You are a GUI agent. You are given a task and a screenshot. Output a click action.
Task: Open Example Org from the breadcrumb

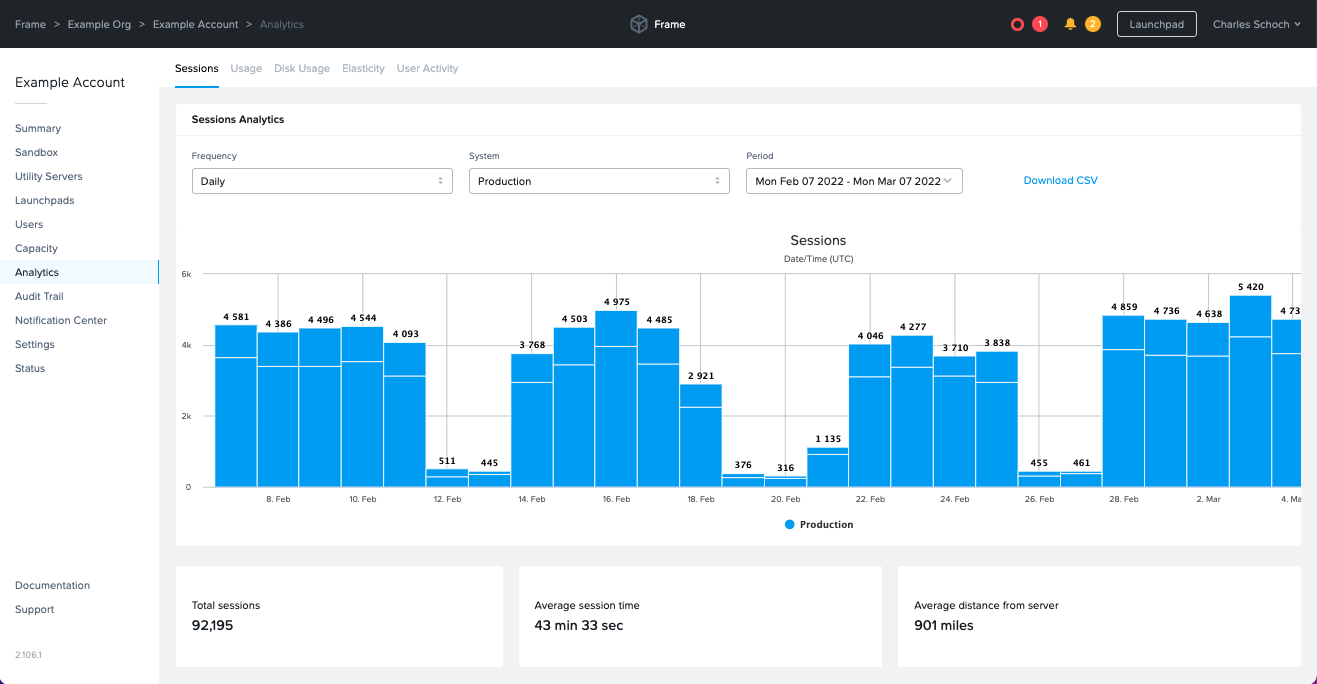point(98,24)
